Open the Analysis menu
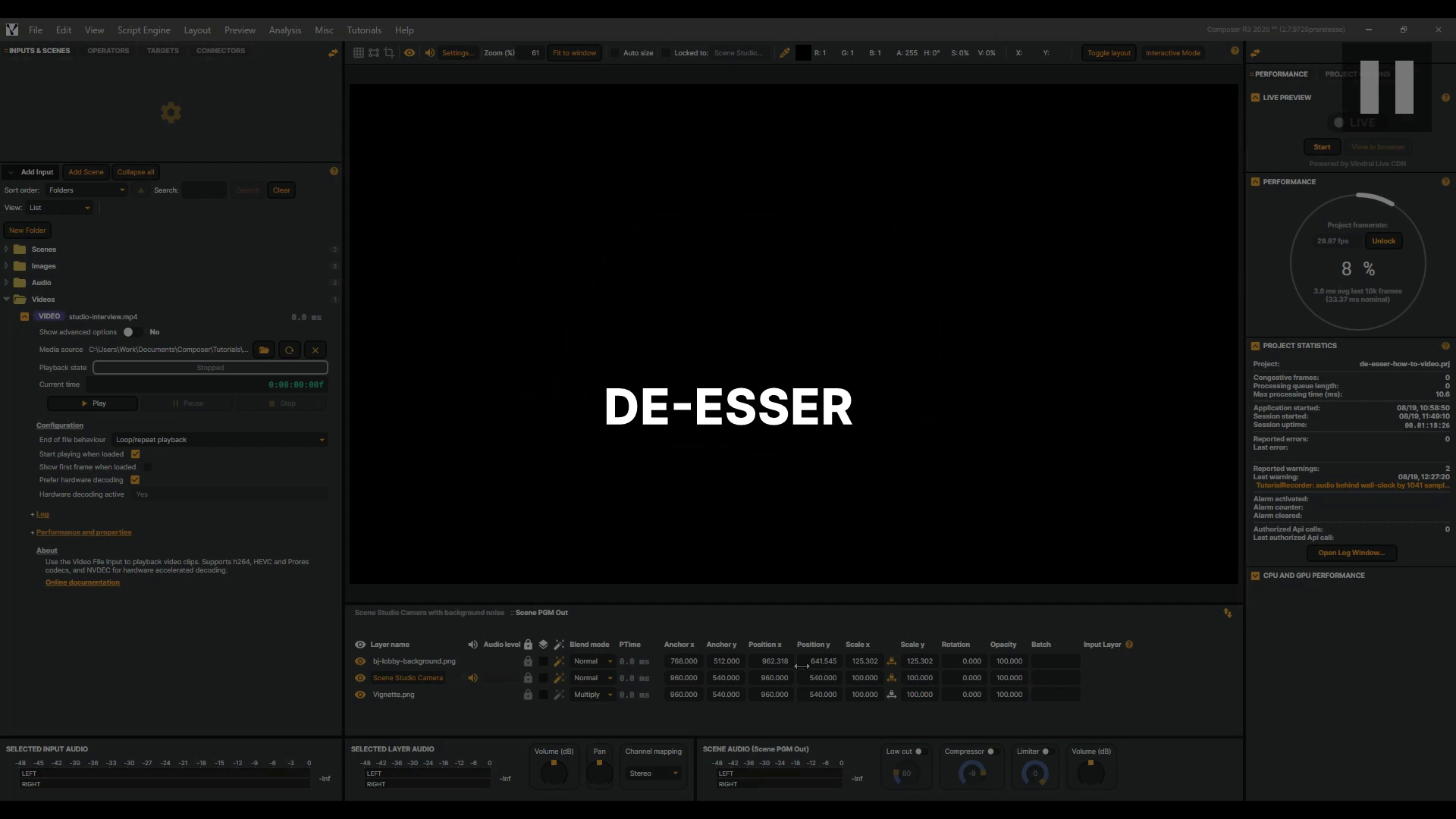The width and height of the screenshot is (1456, 819). point(285,30)
